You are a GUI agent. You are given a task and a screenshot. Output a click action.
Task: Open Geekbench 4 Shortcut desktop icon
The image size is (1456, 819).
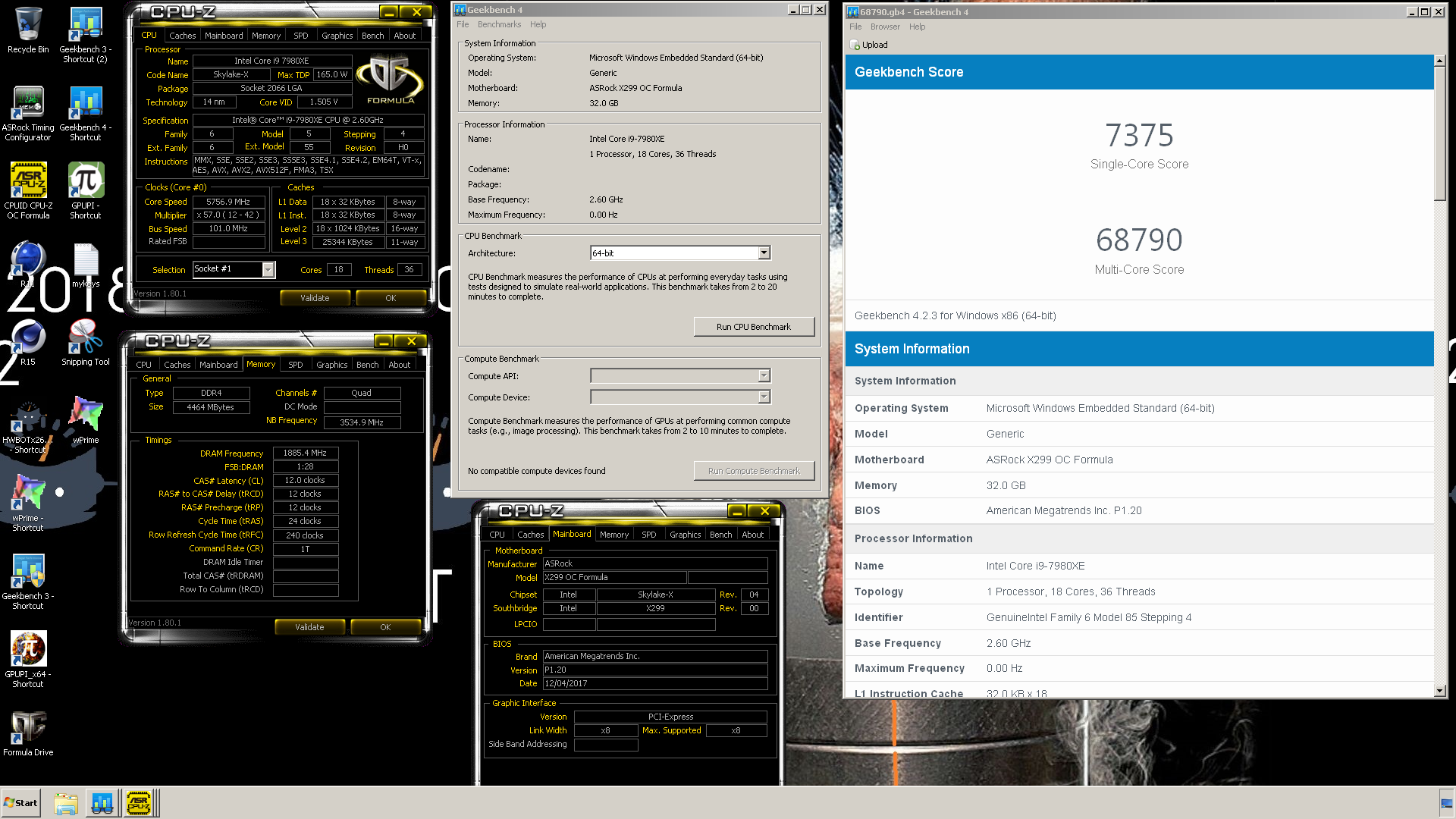click(x=85, y=112)
